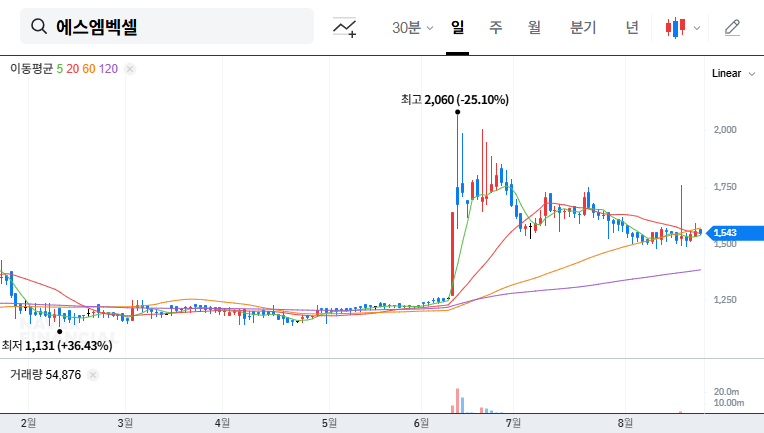Viewport: 764px width, 433px height.
Task: Remove the 거래량 volume indicator
Action: click(x=93, y=375)
